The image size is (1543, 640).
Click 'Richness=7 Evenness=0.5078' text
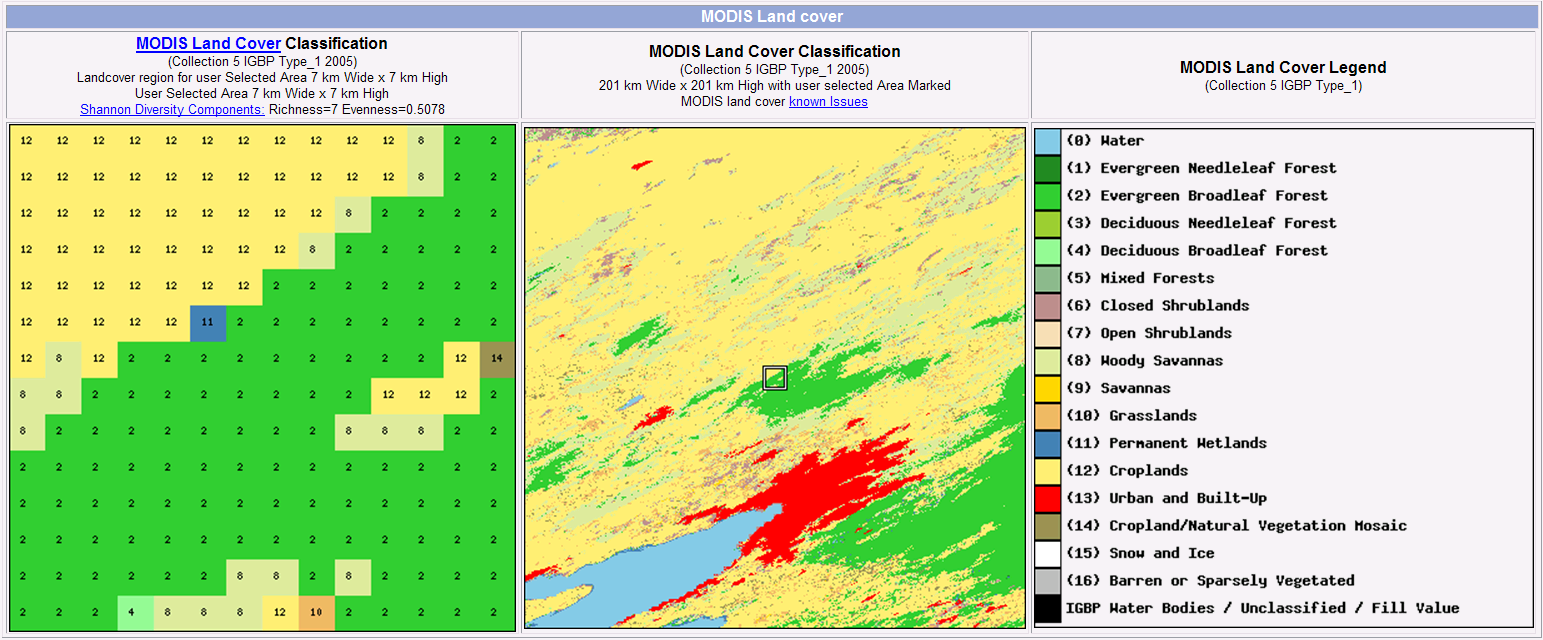coord(357,109)
